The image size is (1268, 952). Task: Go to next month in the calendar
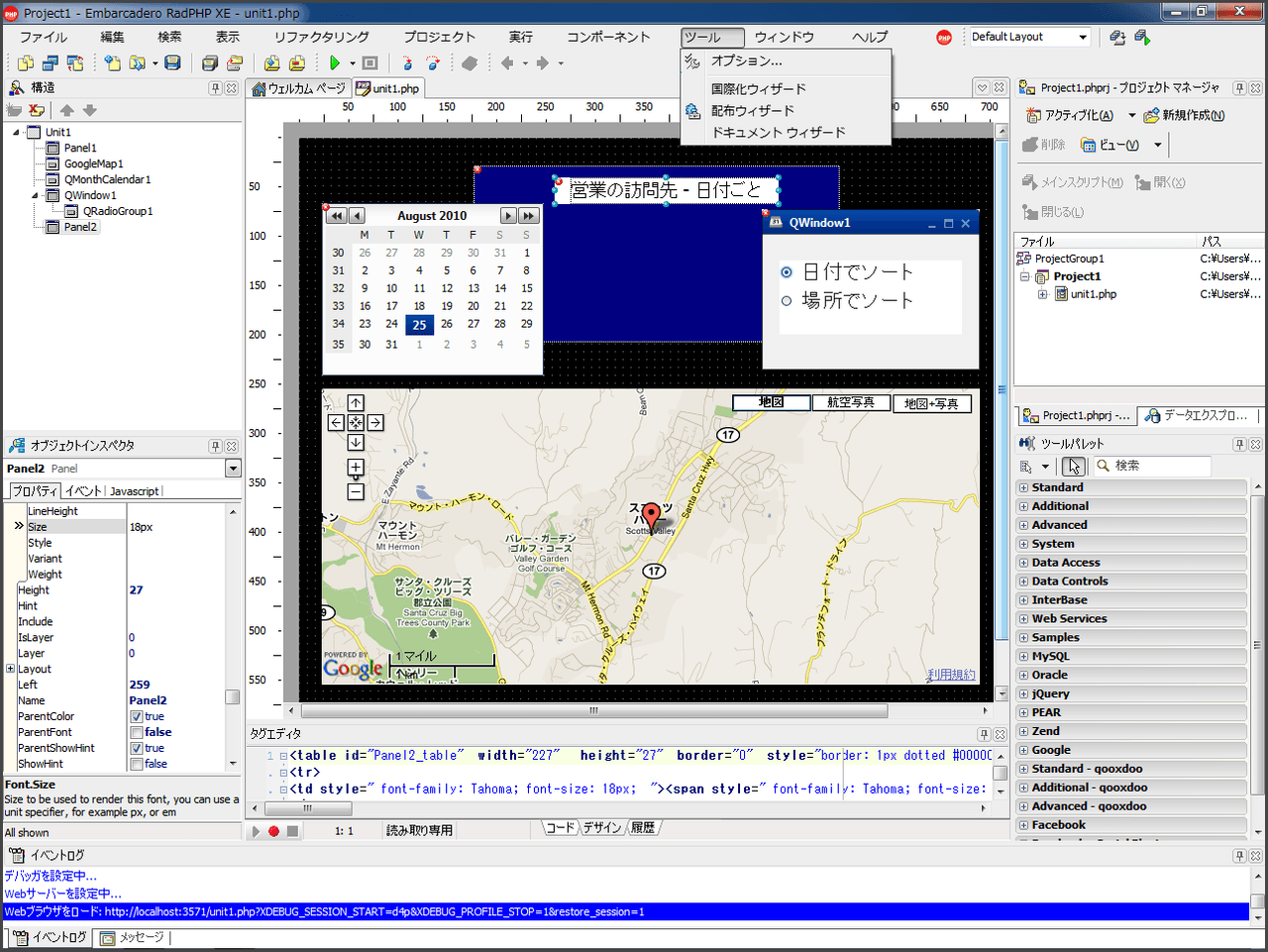pyautogui.click(x=508, y=216)
